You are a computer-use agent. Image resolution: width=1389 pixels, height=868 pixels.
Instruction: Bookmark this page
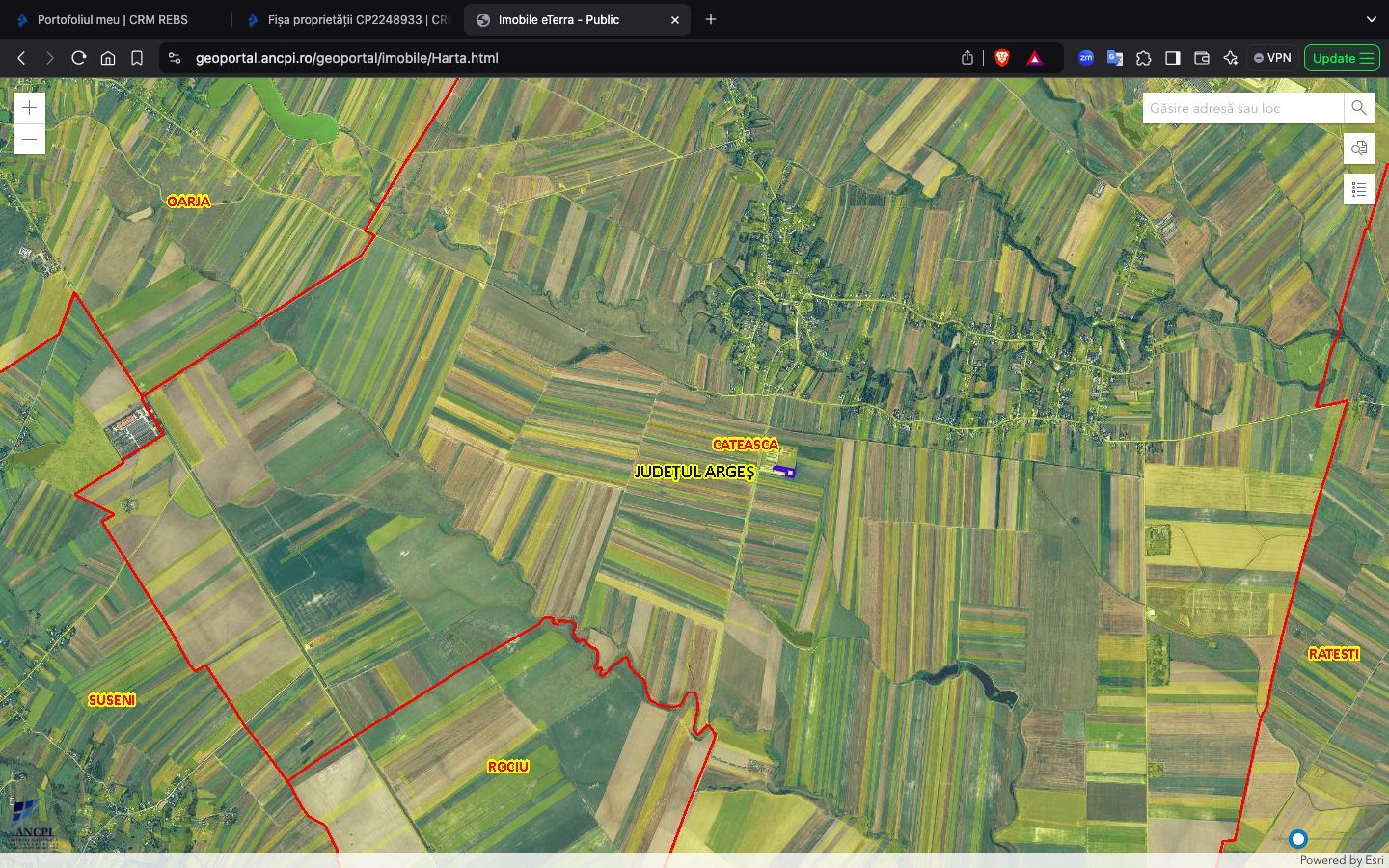pyautogui.click(x=137, y=58)
